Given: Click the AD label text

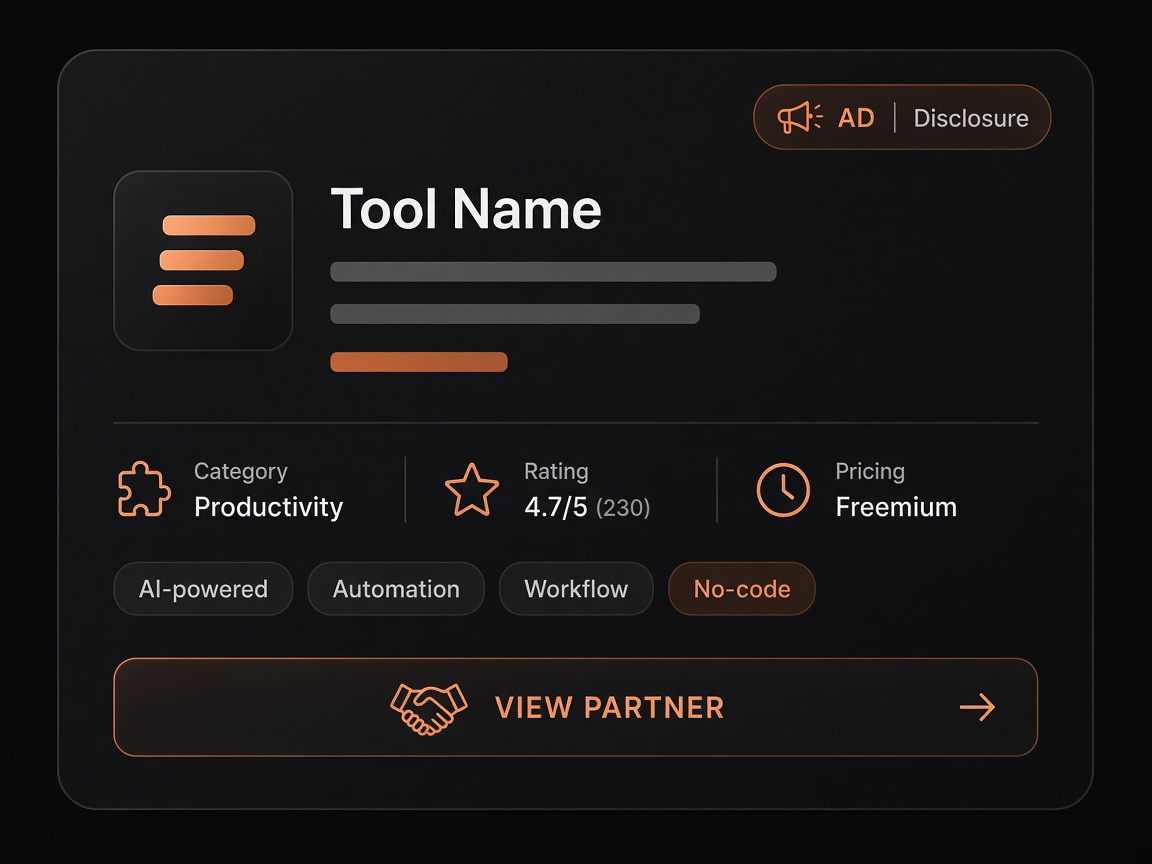Looking at the screenshot, I should [x=856, y=118].
